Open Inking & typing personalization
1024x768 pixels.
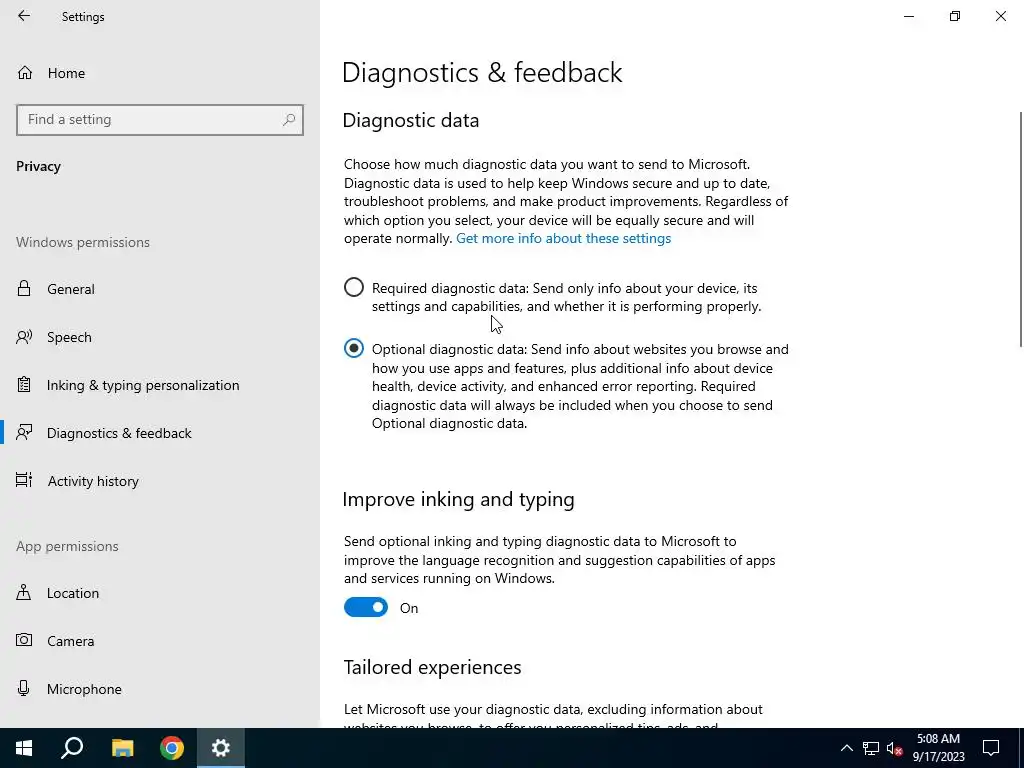coord(143,385)
